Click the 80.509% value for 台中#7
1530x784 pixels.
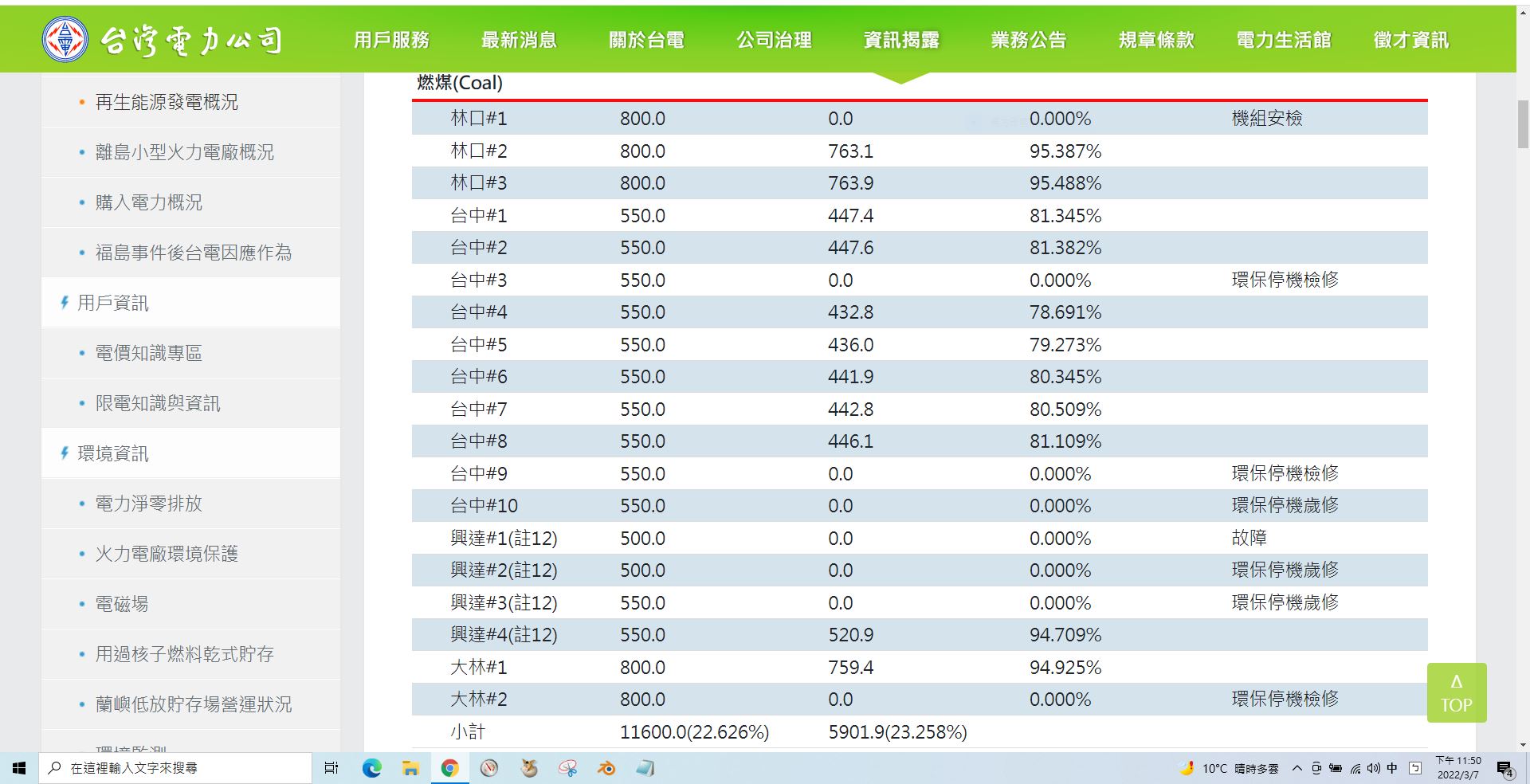[1065, 409]
